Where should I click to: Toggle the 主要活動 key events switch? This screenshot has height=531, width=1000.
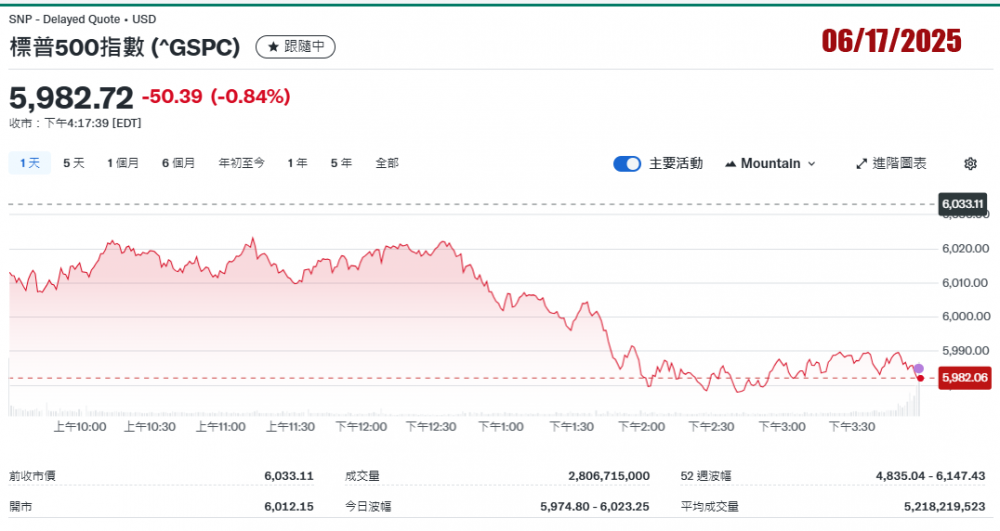tap(627, 164)
